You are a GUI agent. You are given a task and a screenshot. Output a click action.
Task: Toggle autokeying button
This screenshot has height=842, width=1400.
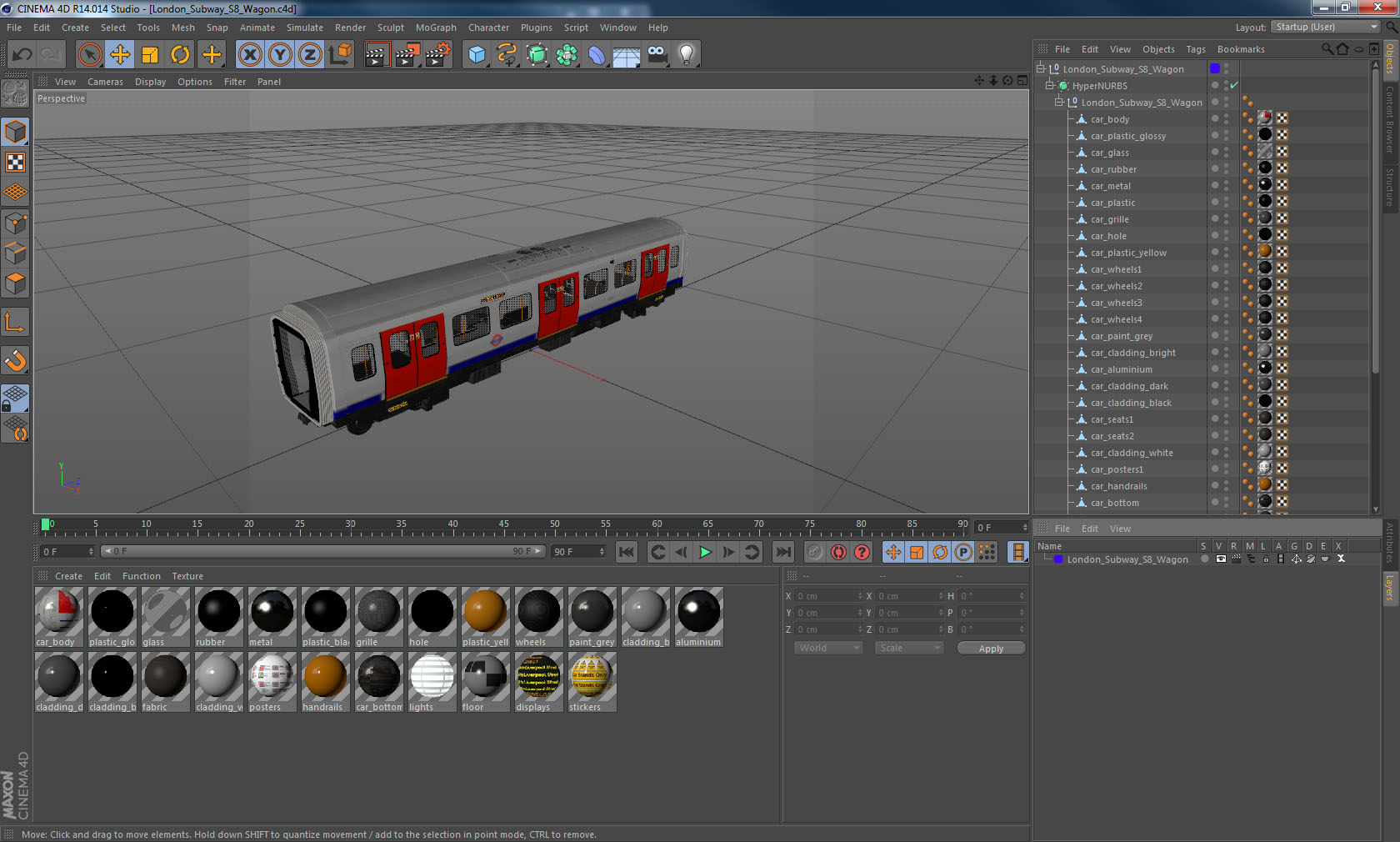(x=838, y=552)
